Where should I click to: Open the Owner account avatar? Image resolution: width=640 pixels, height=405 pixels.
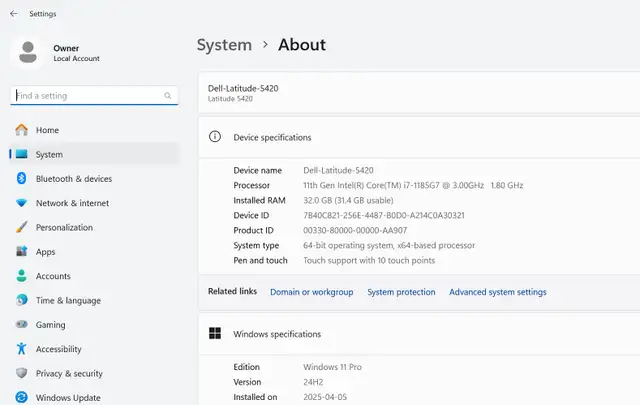tap(28, 53)
